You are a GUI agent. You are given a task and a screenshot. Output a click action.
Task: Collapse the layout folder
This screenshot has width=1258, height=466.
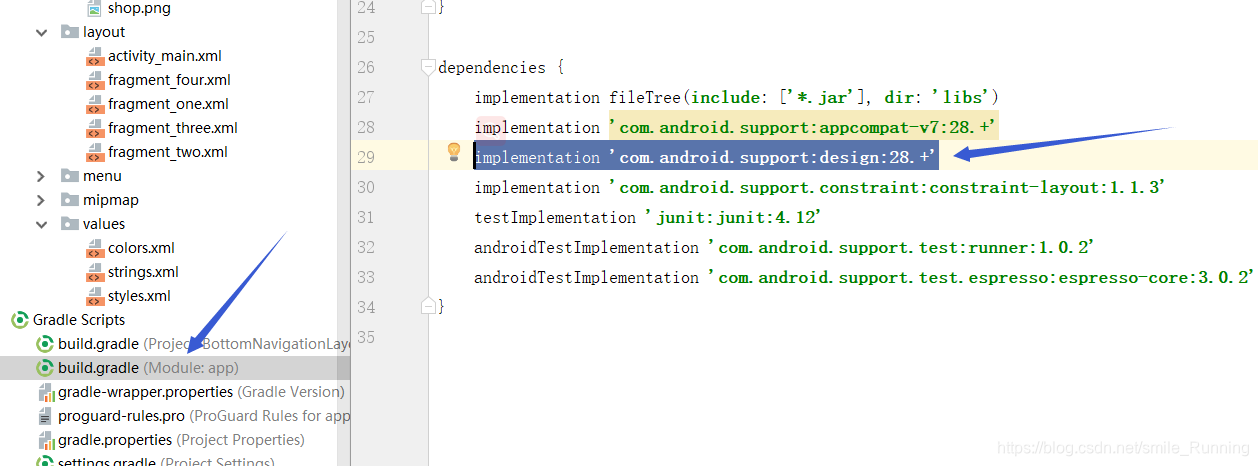click(x=41, y=32)
